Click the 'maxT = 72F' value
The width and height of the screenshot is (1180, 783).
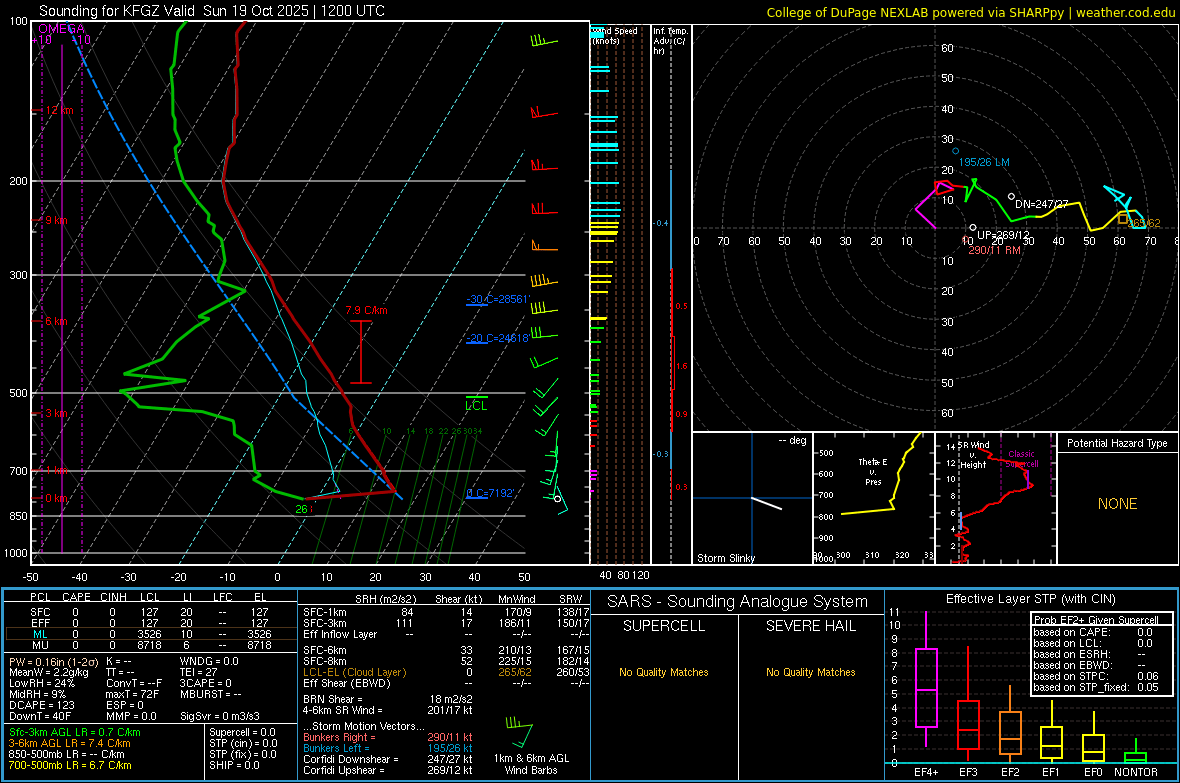(x=132, y=693)
